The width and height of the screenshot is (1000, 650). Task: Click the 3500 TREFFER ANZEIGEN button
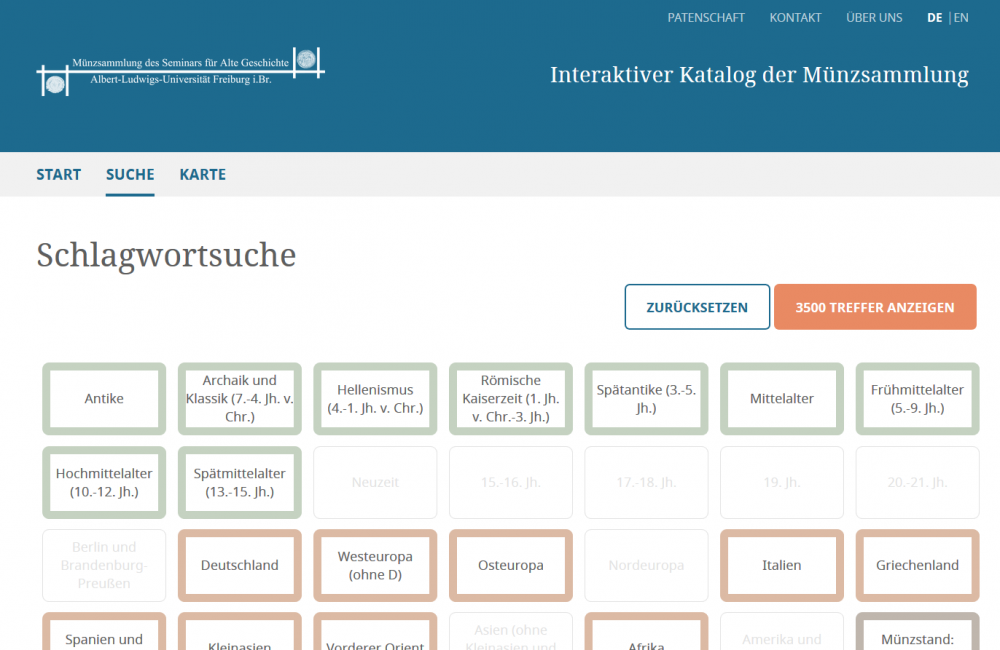[x=874, y=307]
